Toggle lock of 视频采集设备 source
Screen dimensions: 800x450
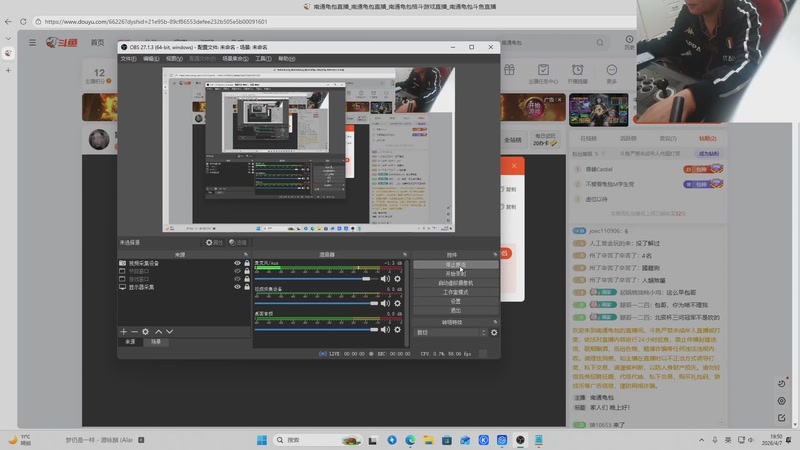click(247, 263)
